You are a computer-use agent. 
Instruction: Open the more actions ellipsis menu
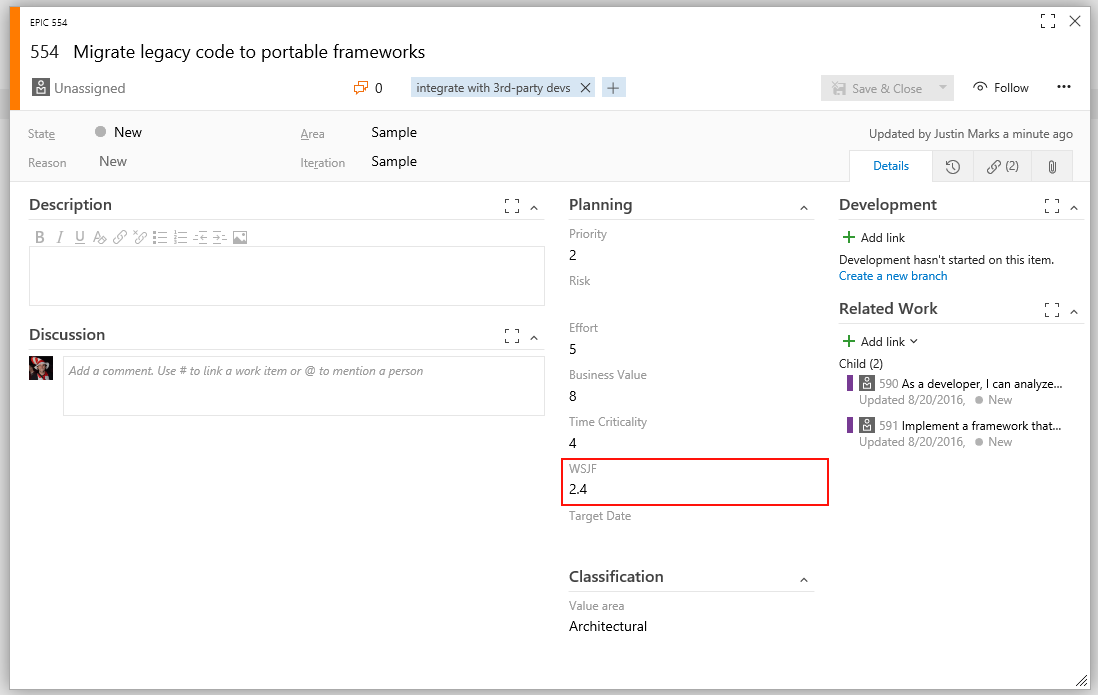point(1063,87)
